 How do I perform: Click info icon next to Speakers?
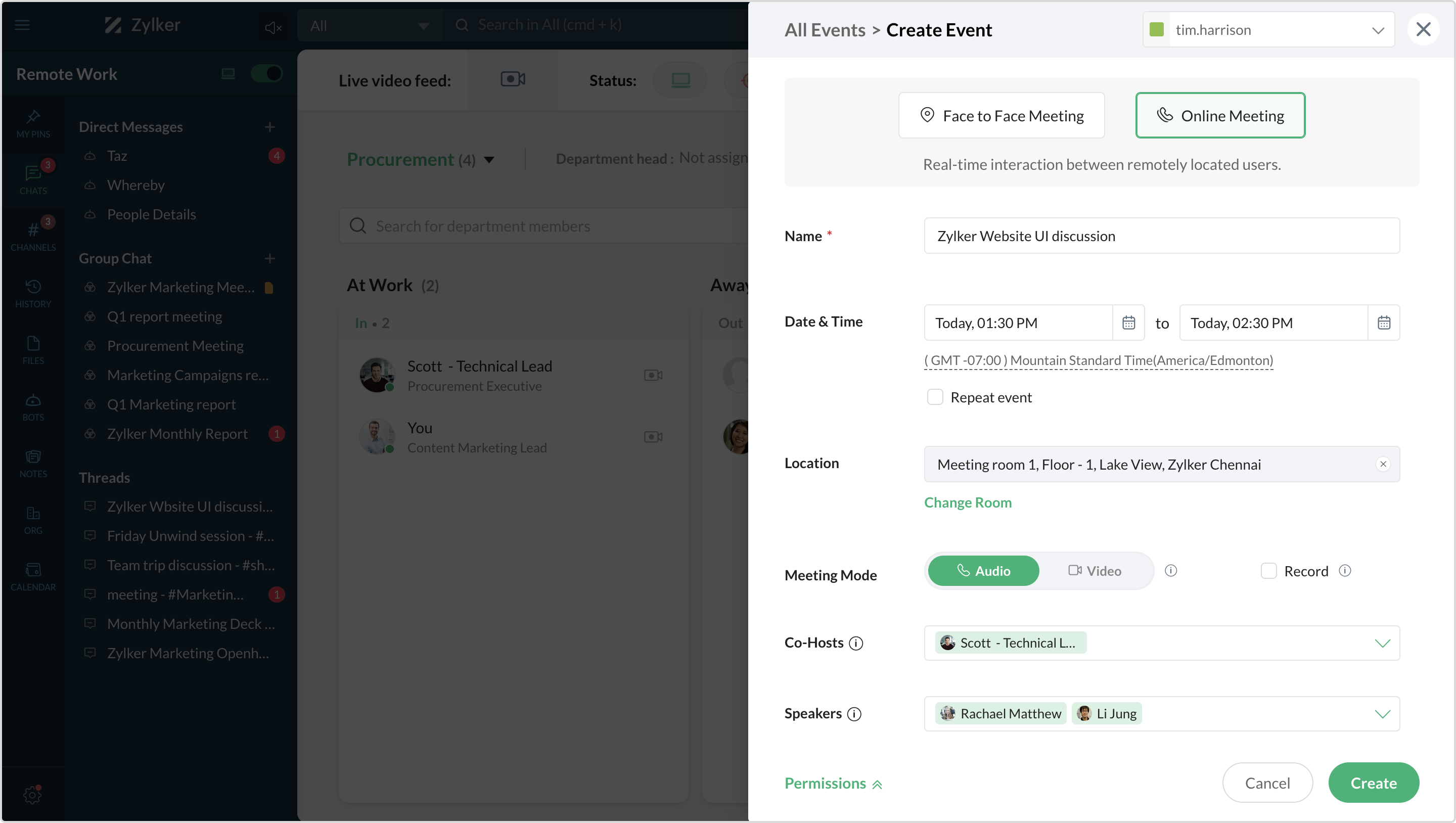[854, 714]
